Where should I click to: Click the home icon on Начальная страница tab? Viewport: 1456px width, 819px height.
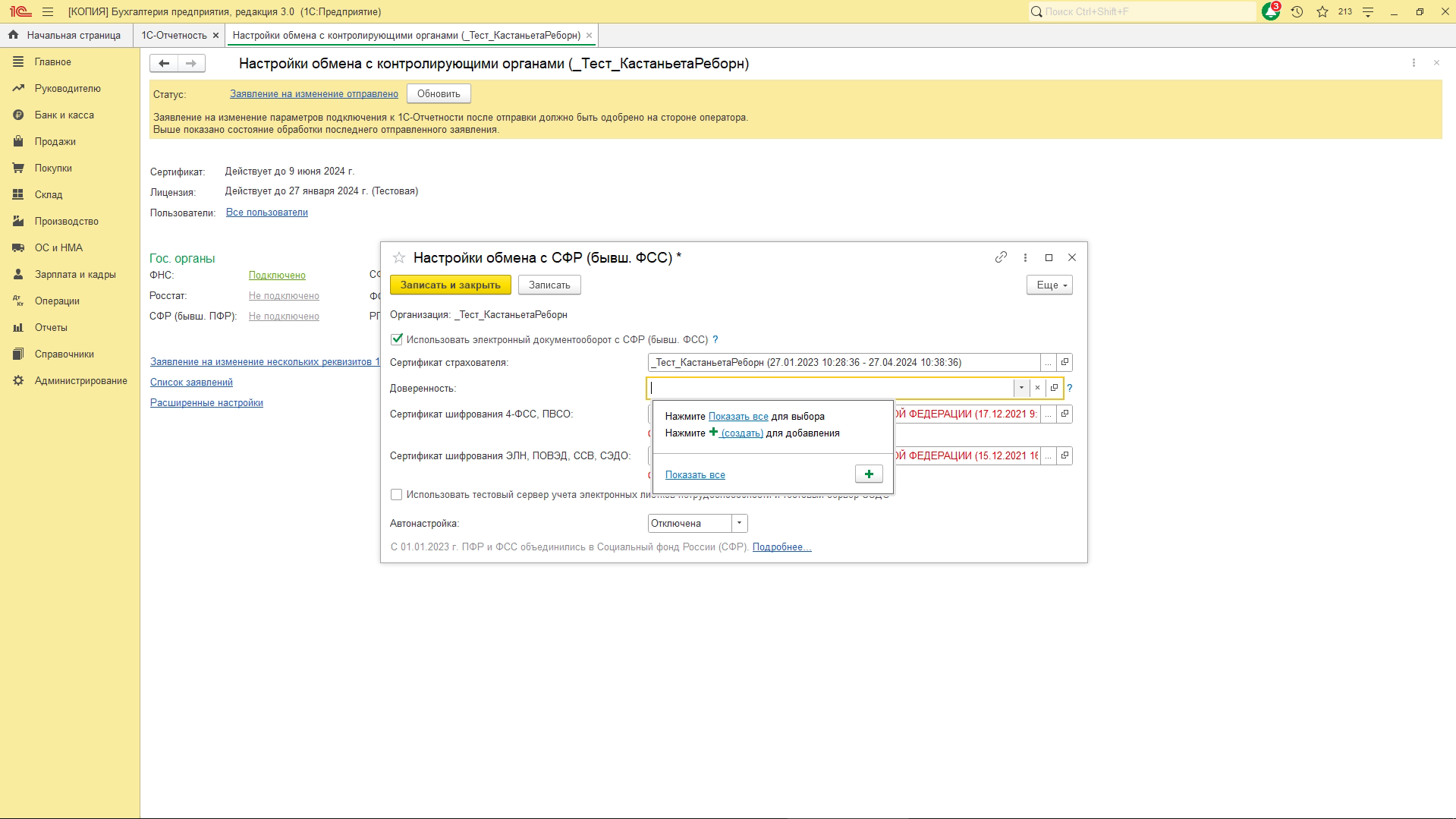point(13,35)
